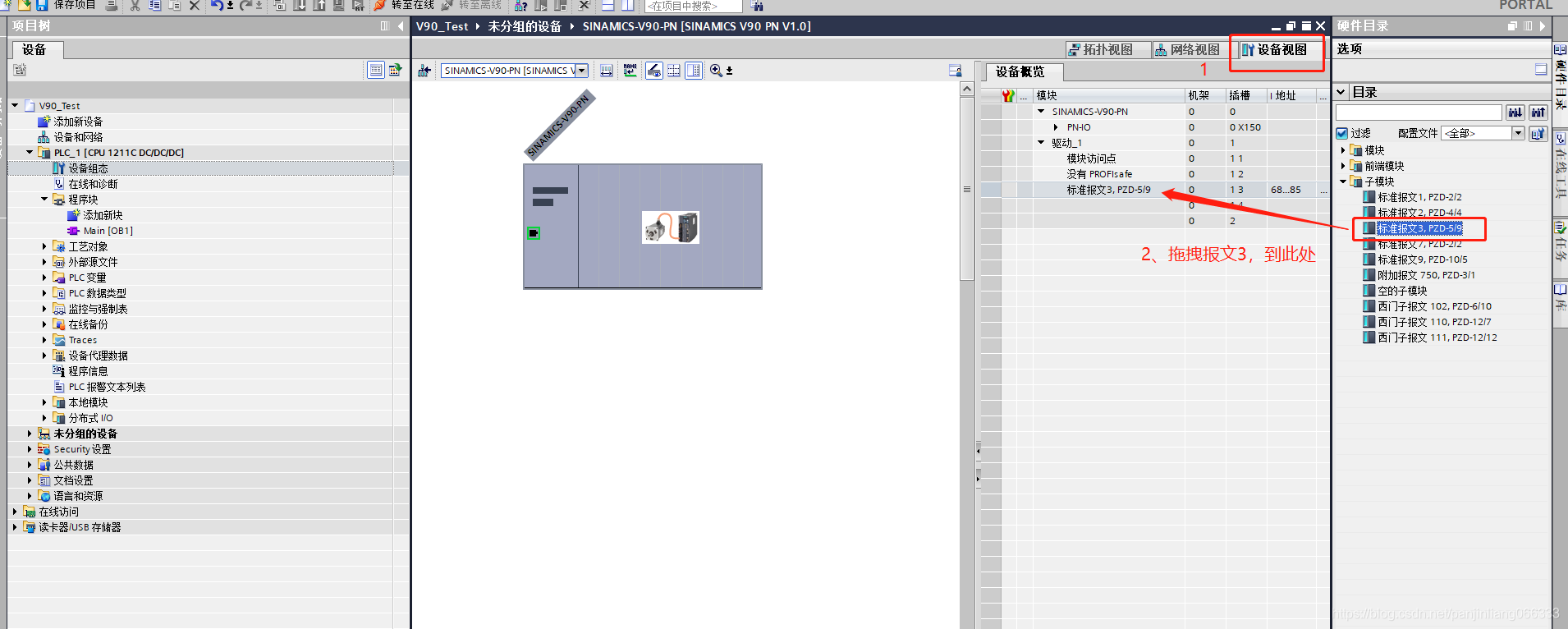Click the 未分组的设备 breadcrumb in title bar
Viewport: 1568px width, 629px height.
525,26
